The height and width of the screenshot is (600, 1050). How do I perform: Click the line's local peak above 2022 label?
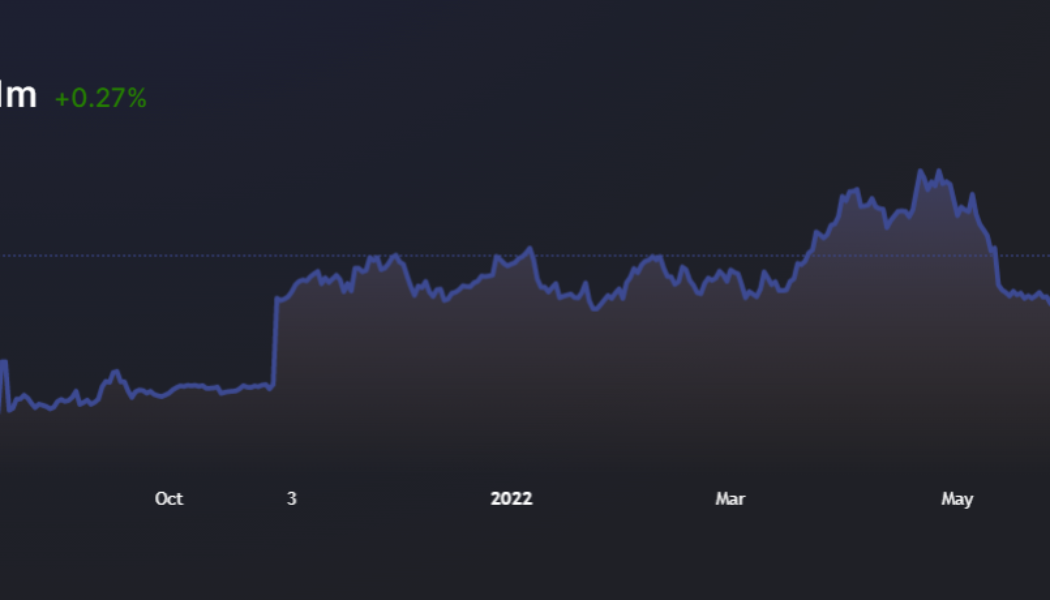(529, 250)
